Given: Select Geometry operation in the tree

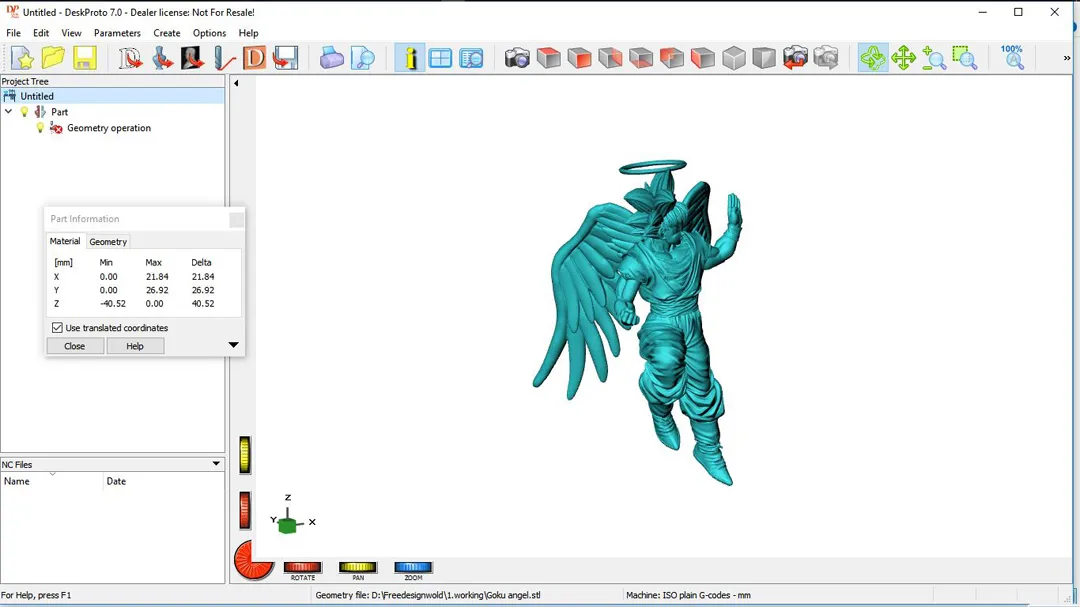Looking at the screenshot, I should (109, 128).
